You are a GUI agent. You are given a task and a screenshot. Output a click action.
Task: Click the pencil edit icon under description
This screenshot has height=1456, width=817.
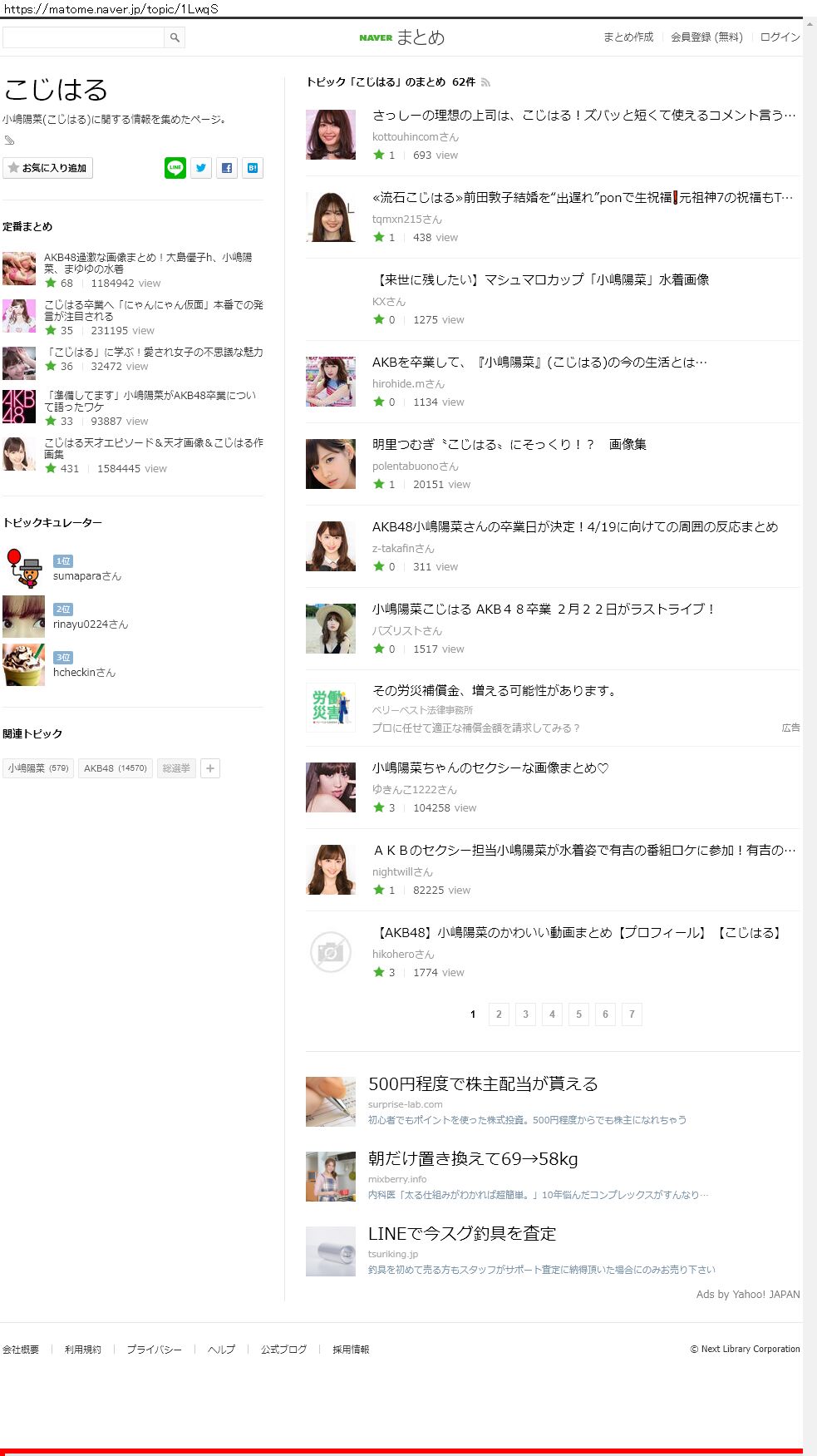tap(9, 140)
